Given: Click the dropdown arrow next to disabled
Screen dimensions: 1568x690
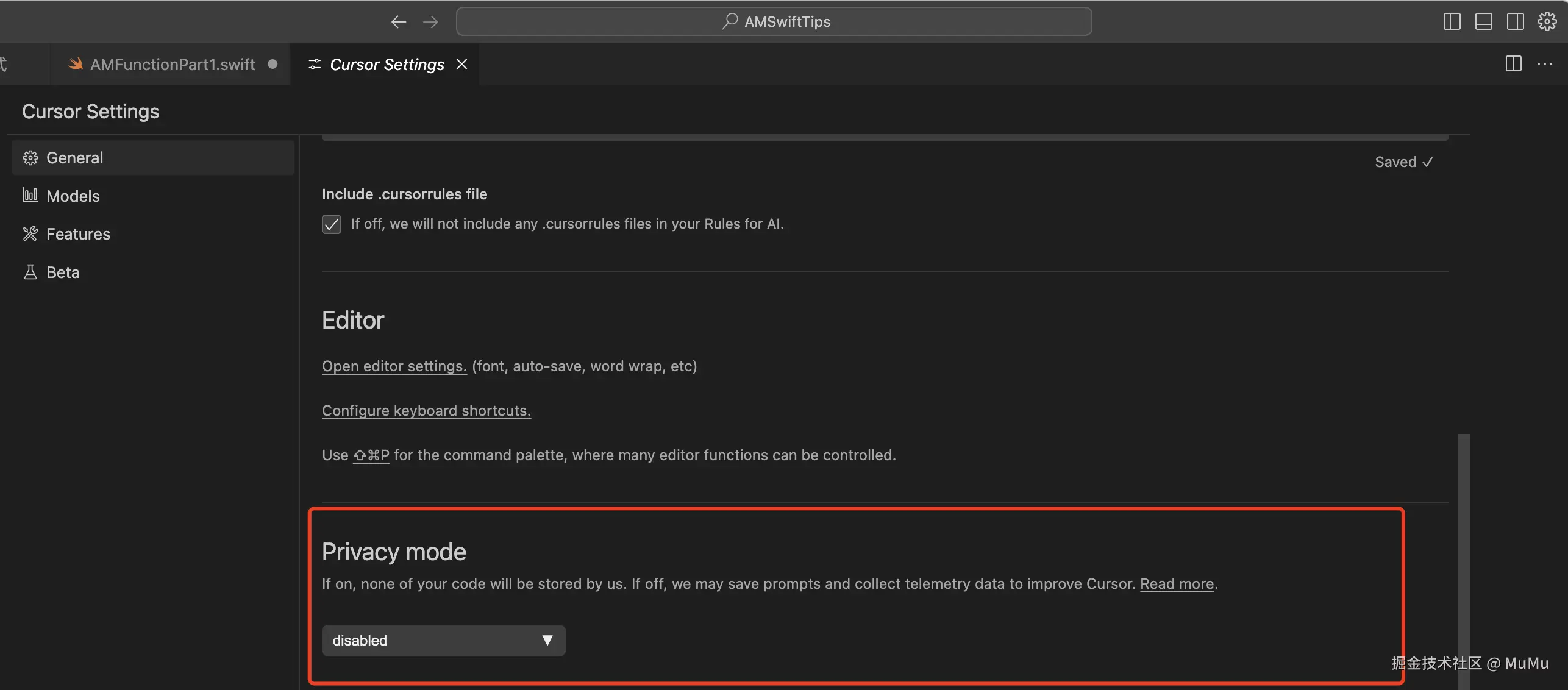Looking at the screenshot, I should [547, 641].
